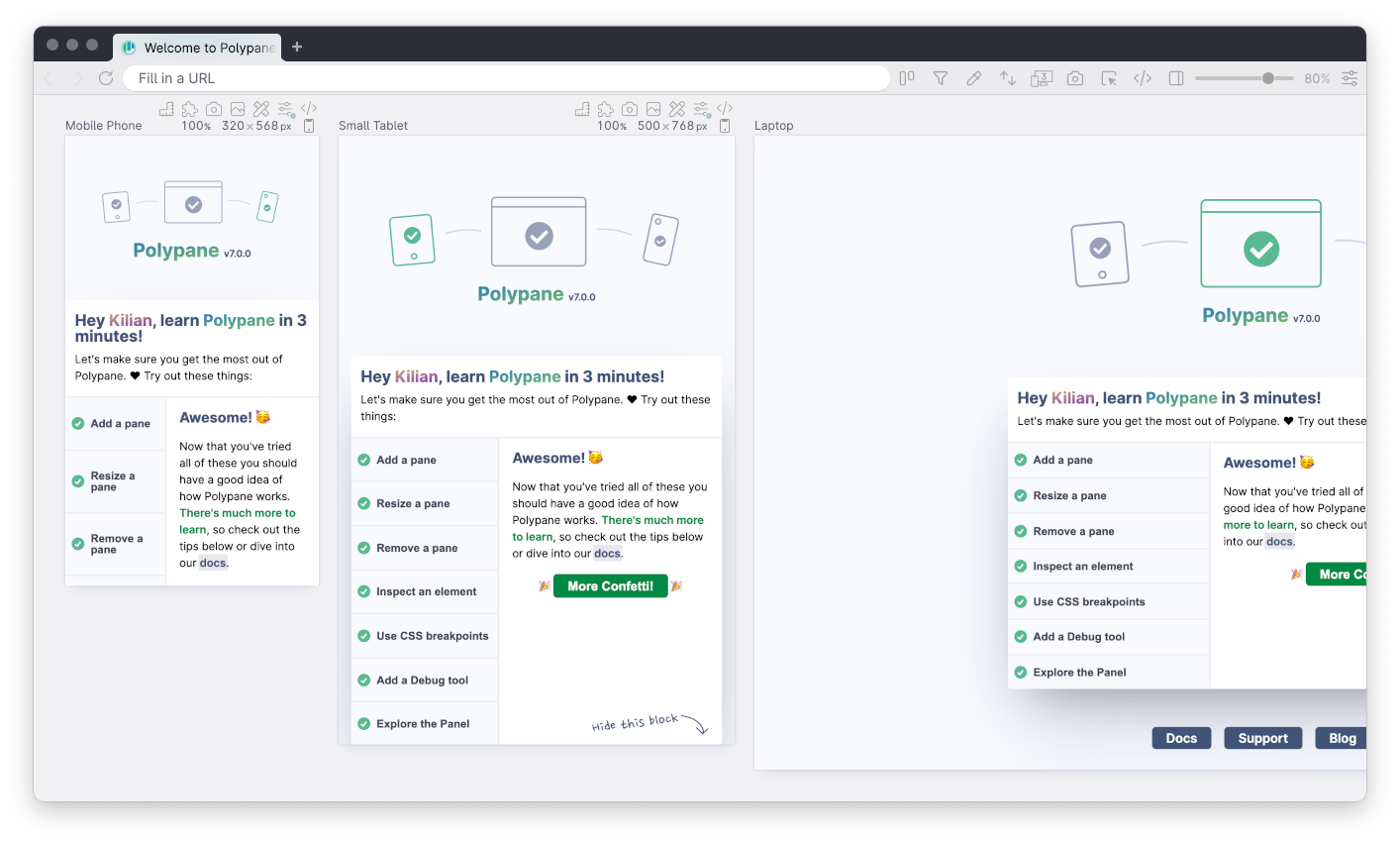Click image overlay icon on Small Tablet pane
This screenshot has width=1400, height=843.
(x=653, y=109)
